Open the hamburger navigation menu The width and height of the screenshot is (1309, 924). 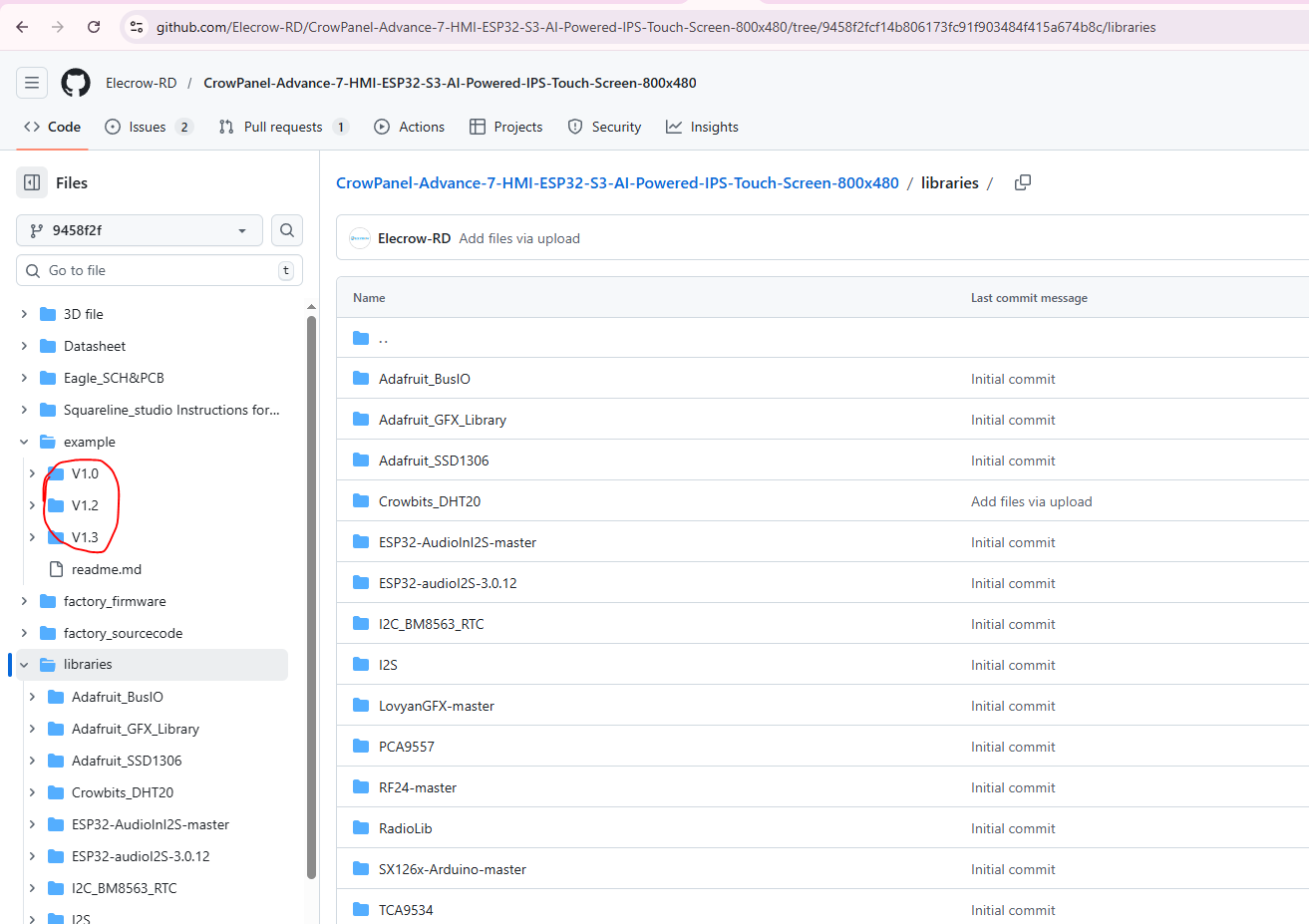click(32, 83)
